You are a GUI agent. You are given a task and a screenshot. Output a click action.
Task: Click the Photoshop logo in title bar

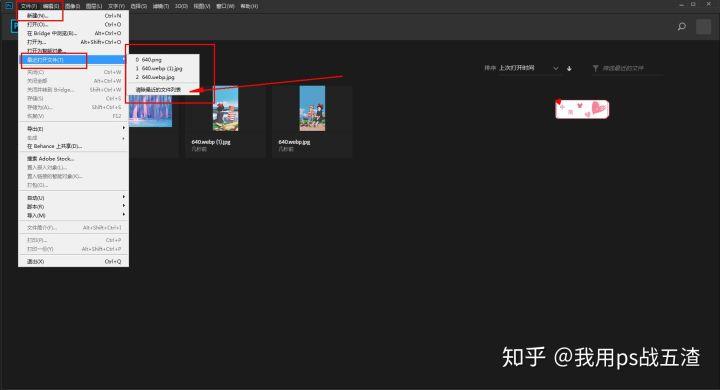tap(8, 6)
